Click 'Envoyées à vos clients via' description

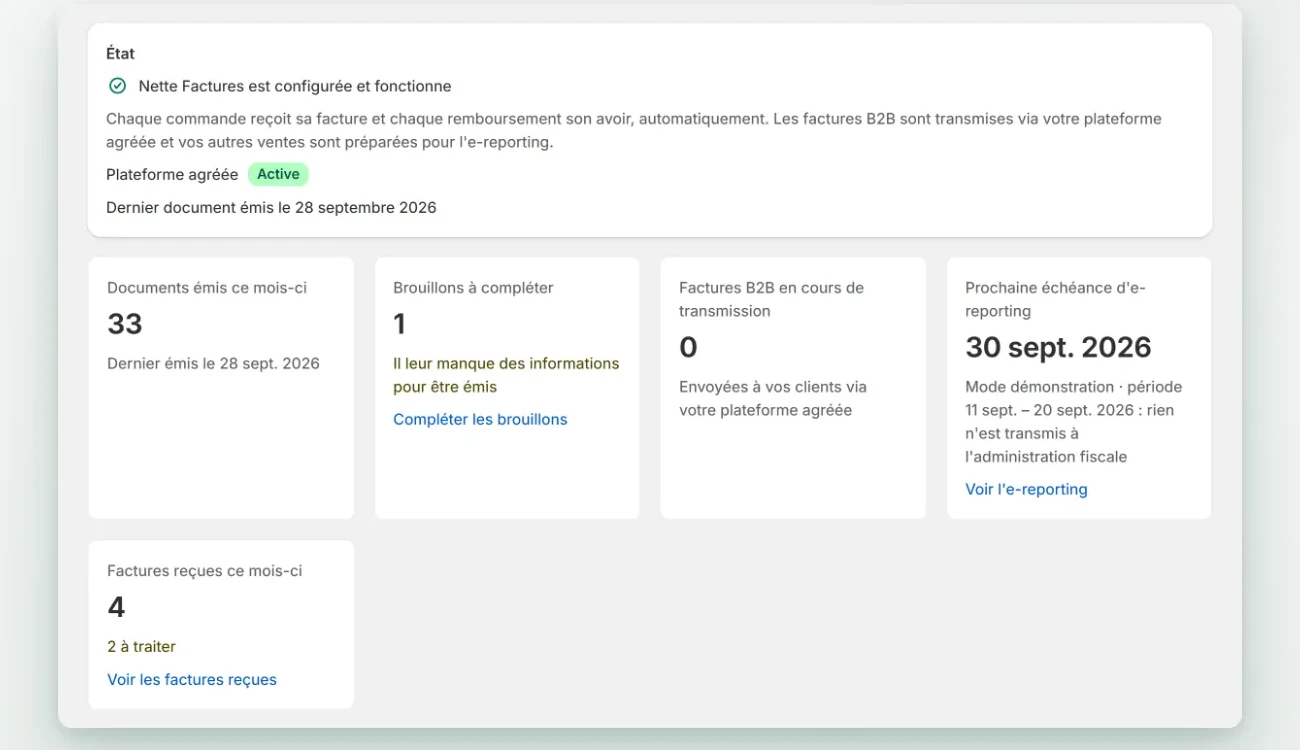click(773, 398)
